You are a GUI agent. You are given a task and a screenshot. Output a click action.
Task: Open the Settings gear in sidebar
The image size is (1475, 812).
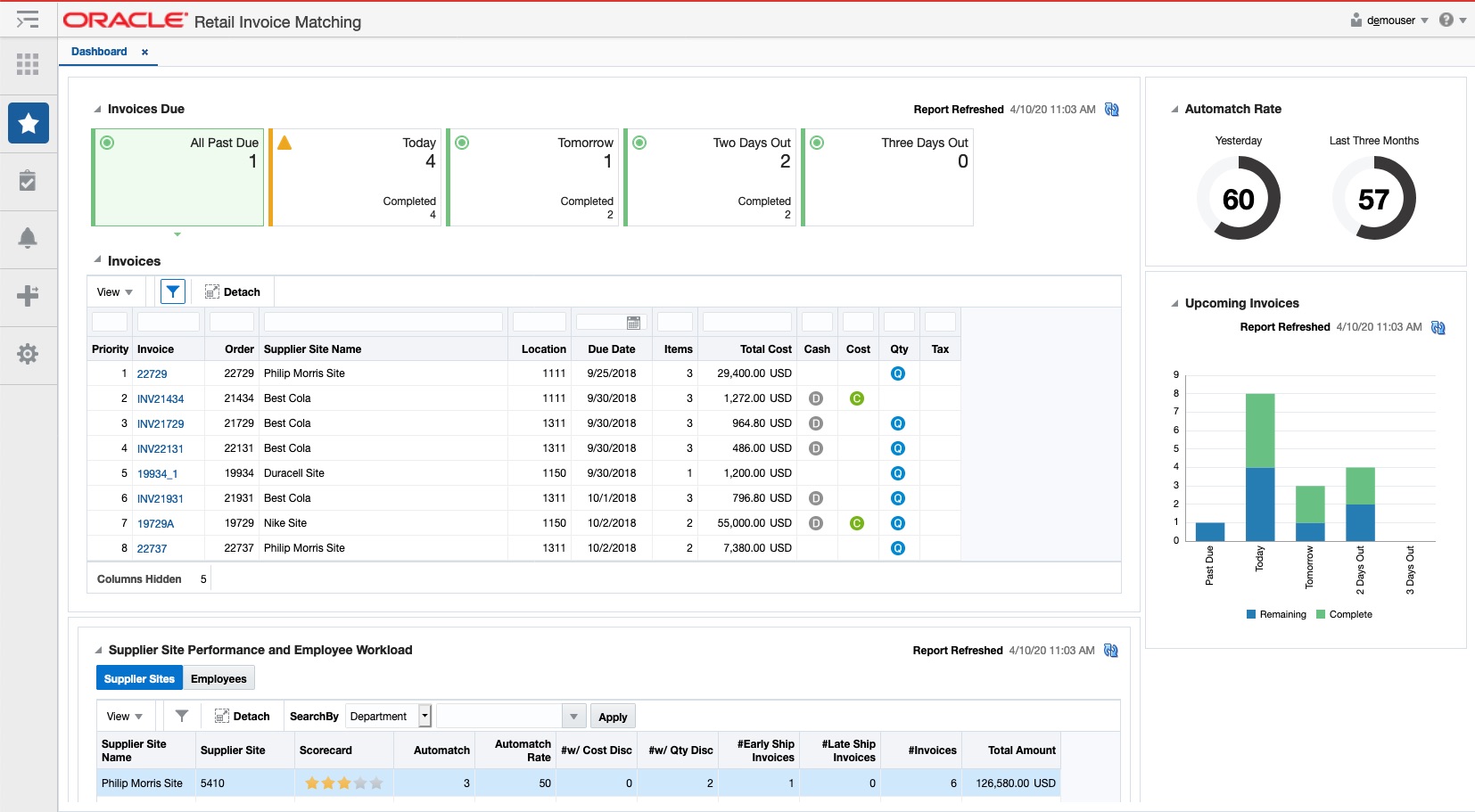pyautogui.click(x=29, y=354)
